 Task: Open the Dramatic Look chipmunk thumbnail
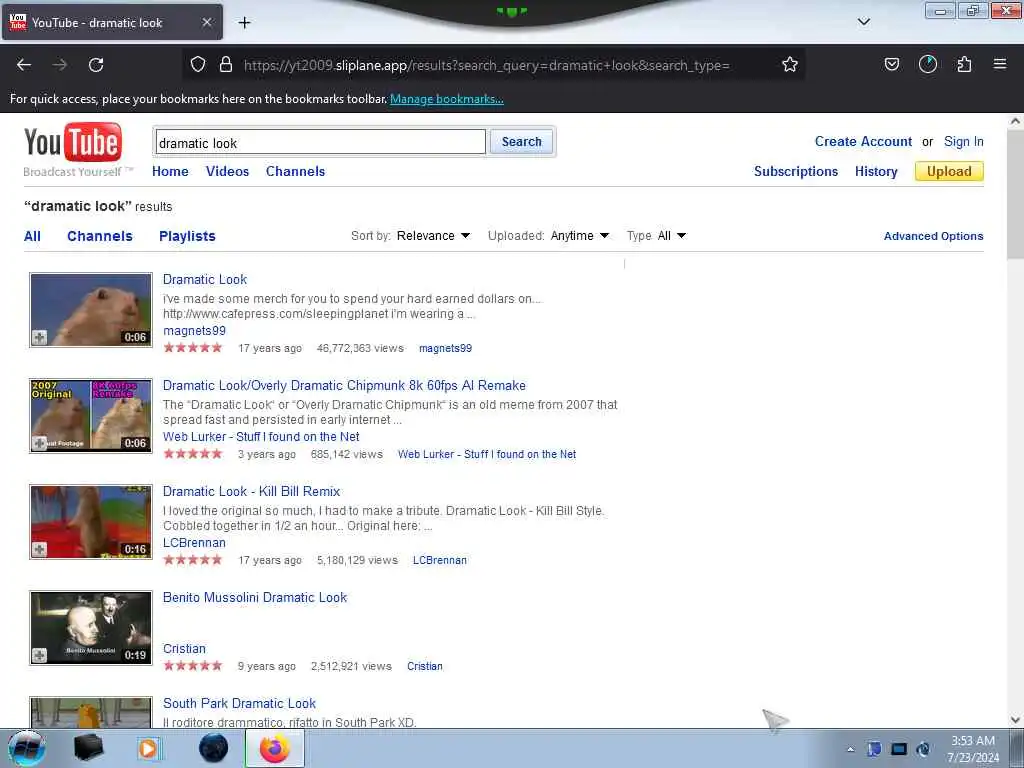(91, 310)
